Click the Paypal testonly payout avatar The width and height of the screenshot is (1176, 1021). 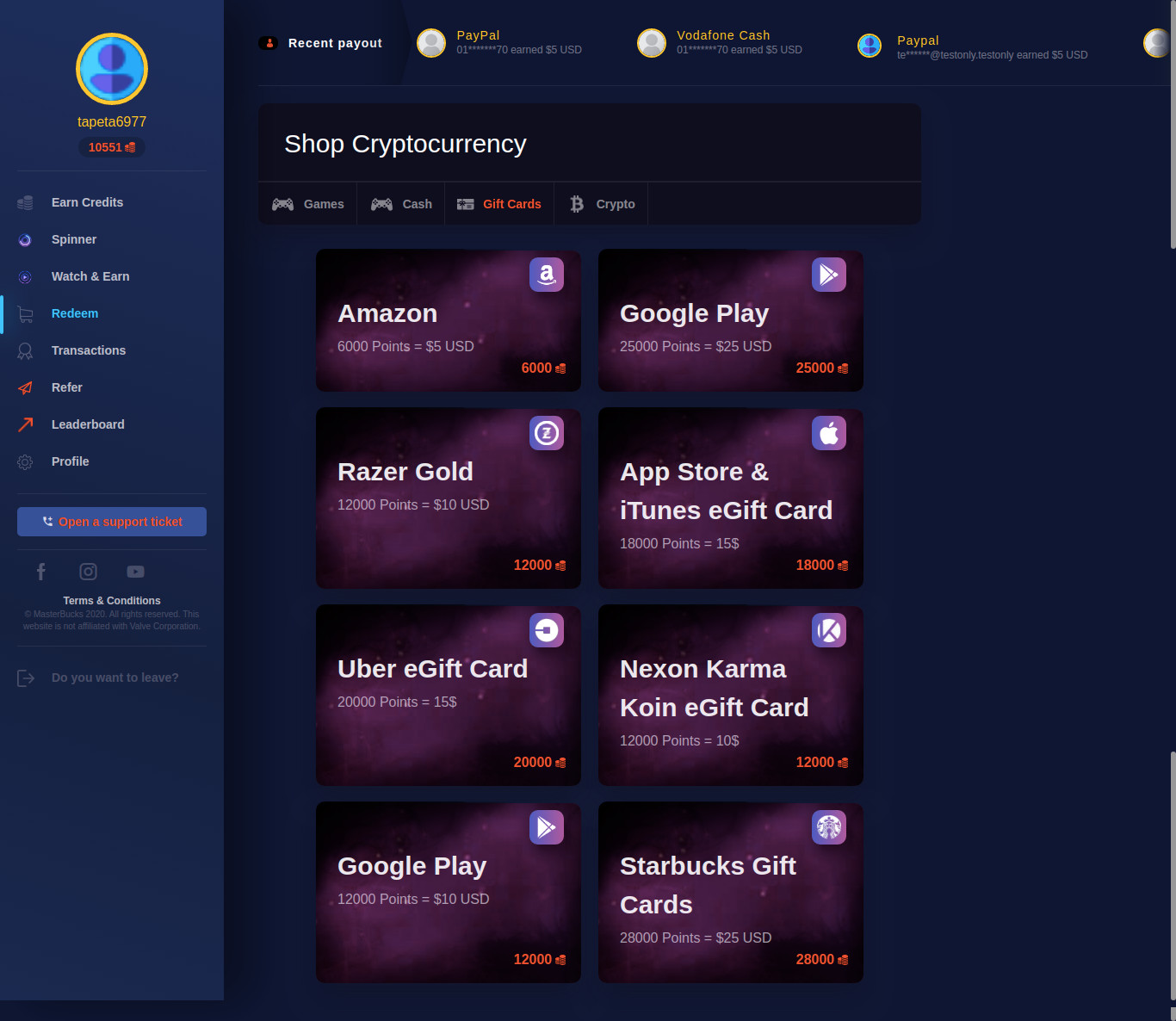tap(870, 46)
